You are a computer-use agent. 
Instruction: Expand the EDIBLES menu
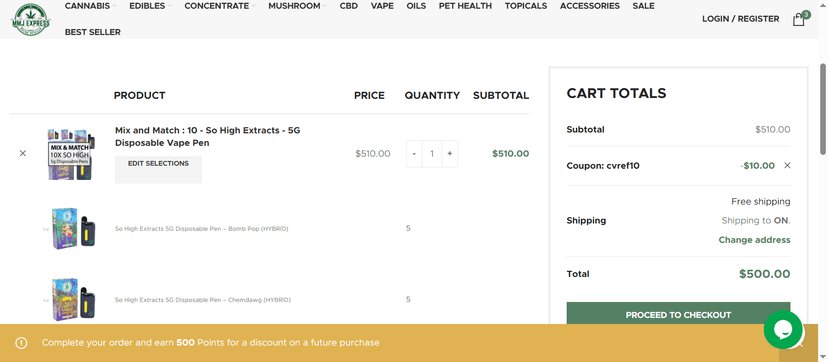coord(150,6)
